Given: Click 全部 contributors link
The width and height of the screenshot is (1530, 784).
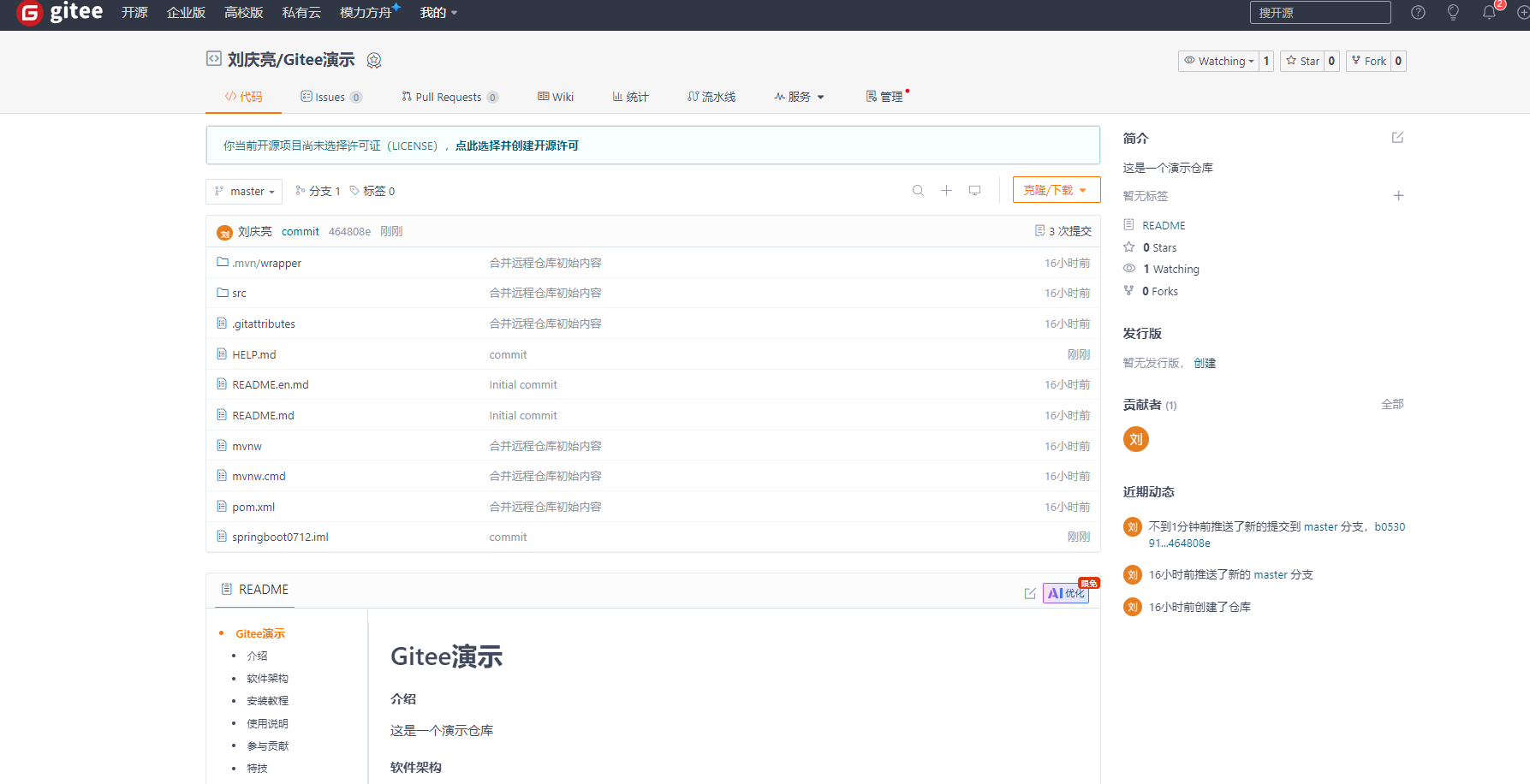Looking at the screenshot, I should pyautogui.click(x=1392, y=404).
